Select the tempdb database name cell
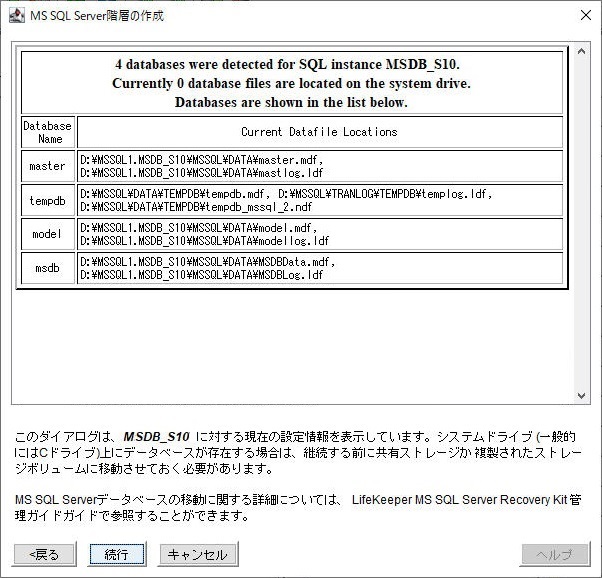 tap(48, 200)
